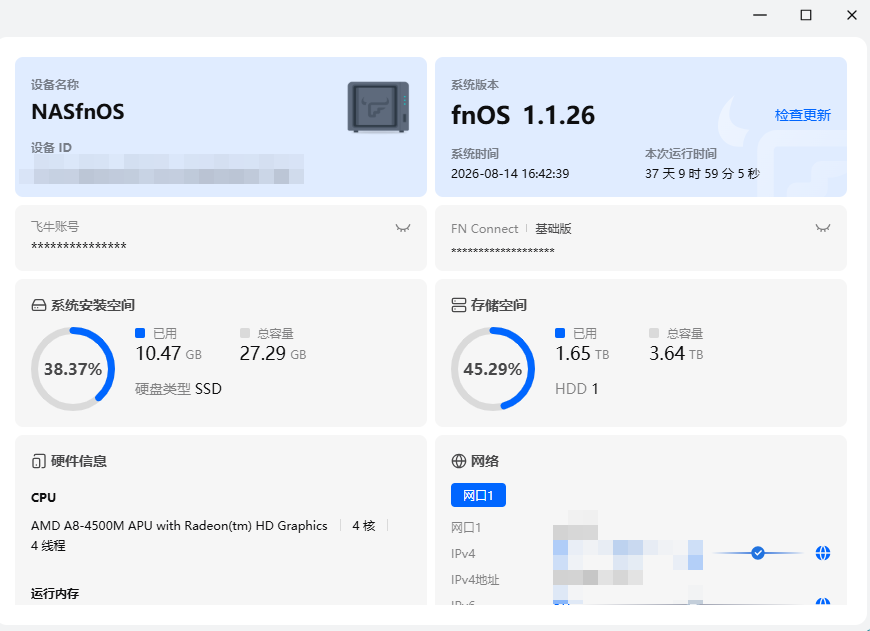Click the 硬盘类型 SSD text
The image size is (870, 631).
click(x=178, y=388)
